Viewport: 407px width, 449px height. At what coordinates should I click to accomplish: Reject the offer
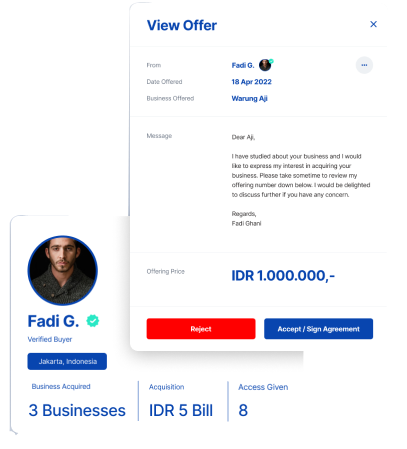[x=201, y=329]
